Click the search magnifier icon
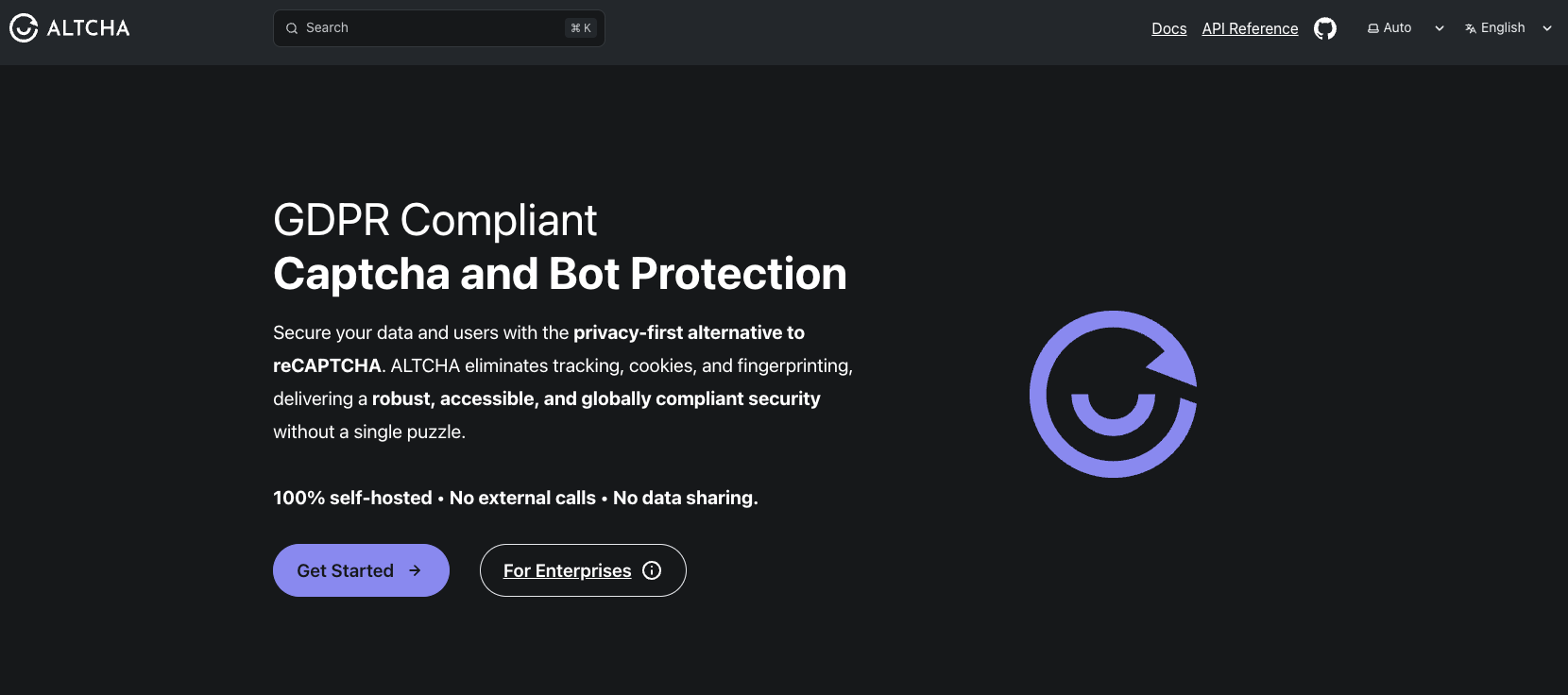This screenshot has height=695, width=1568. tap(292, 28)
